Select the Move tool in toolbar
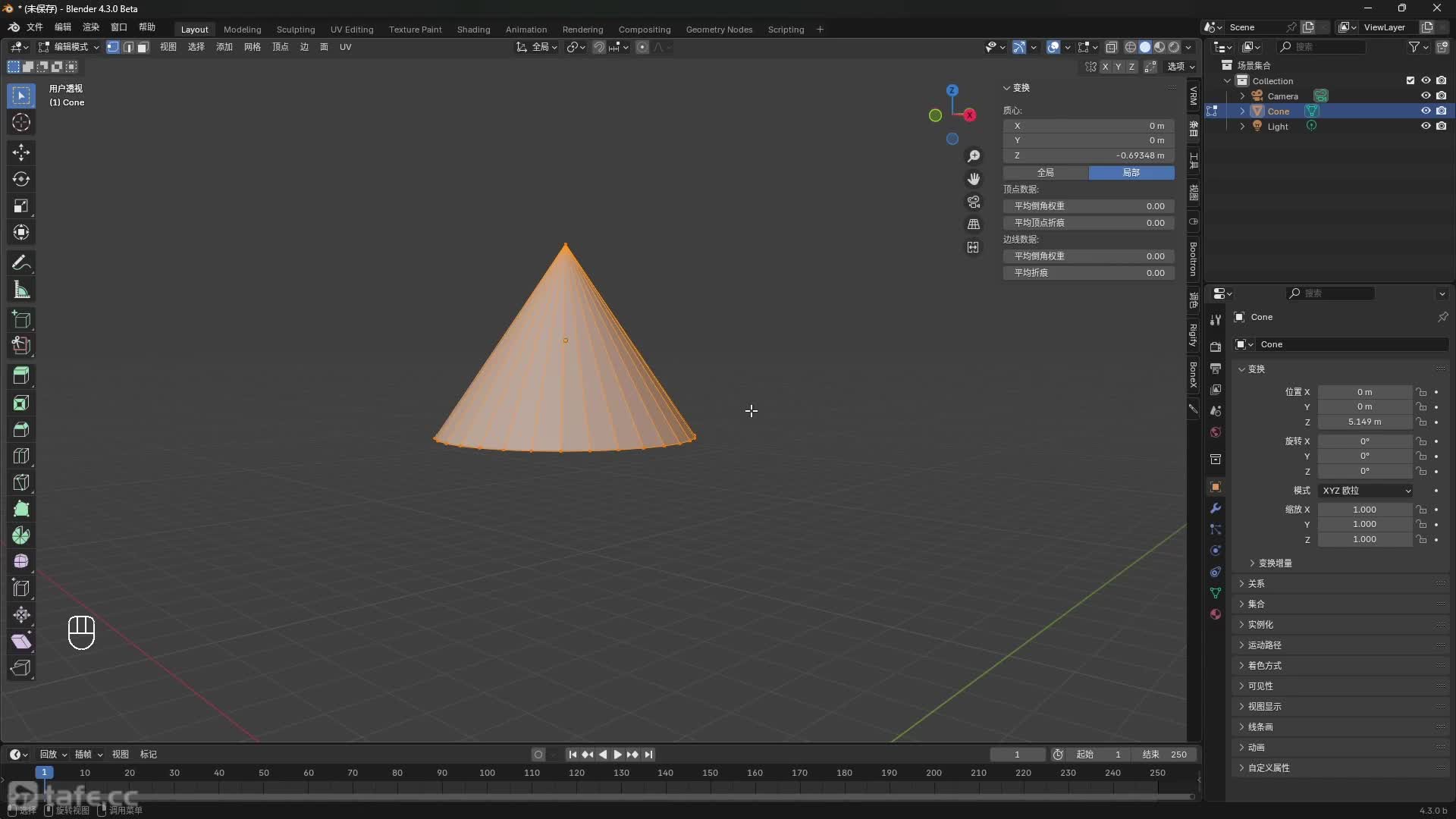1456x819 pixels. pyautogui.click(x=21, y=152)
